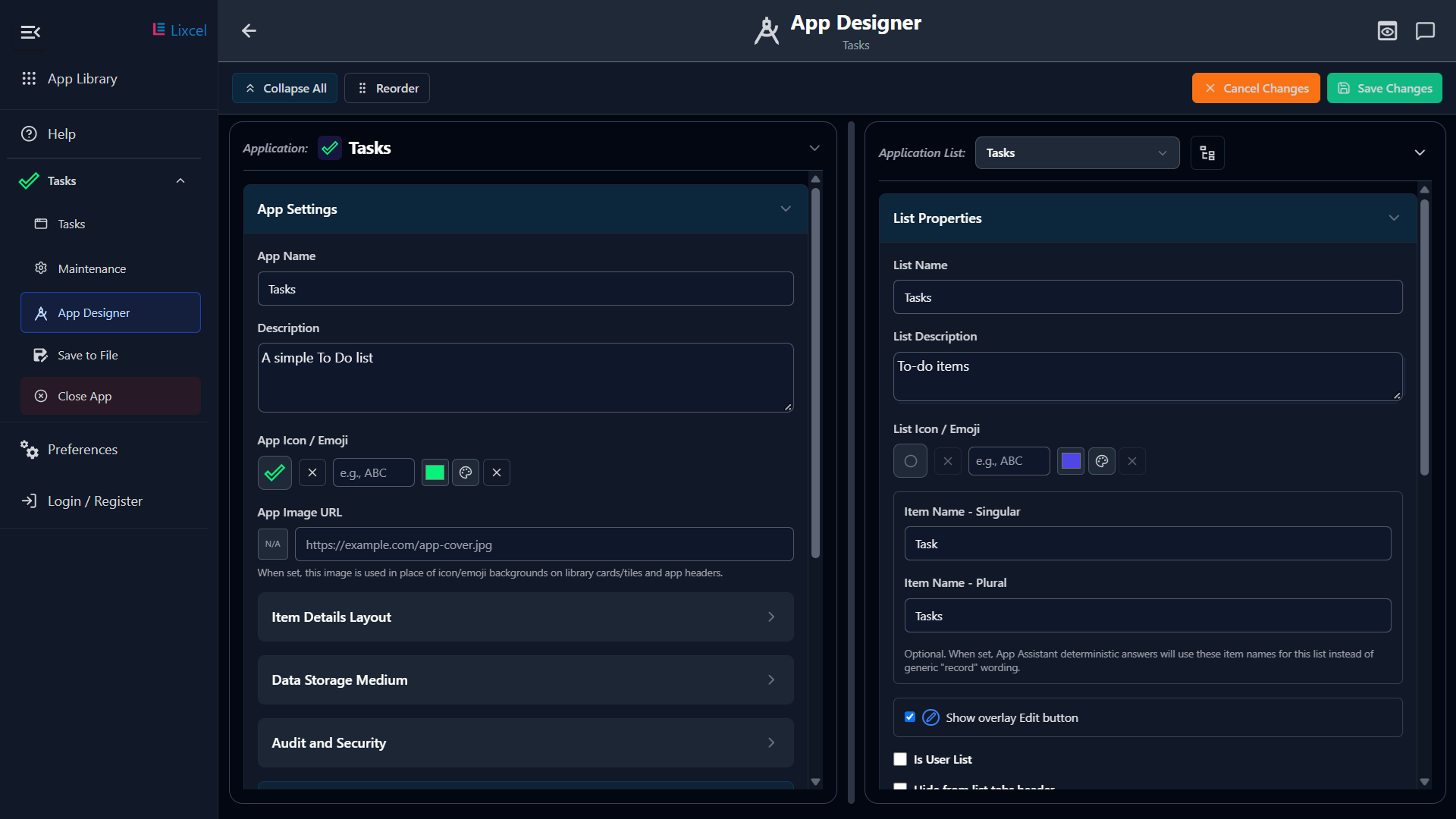
Task: Collapse the Application List panel chevron
Action: tap(1420, 153)
